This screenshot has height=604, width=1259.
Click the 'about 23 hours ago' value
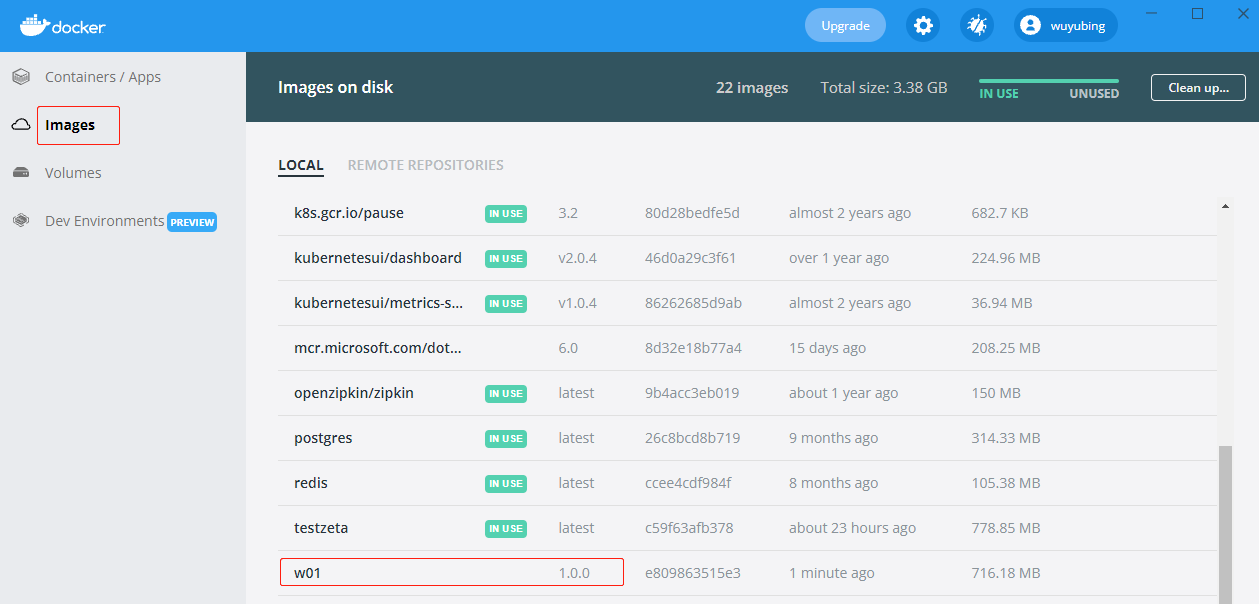tap(852, 528)
